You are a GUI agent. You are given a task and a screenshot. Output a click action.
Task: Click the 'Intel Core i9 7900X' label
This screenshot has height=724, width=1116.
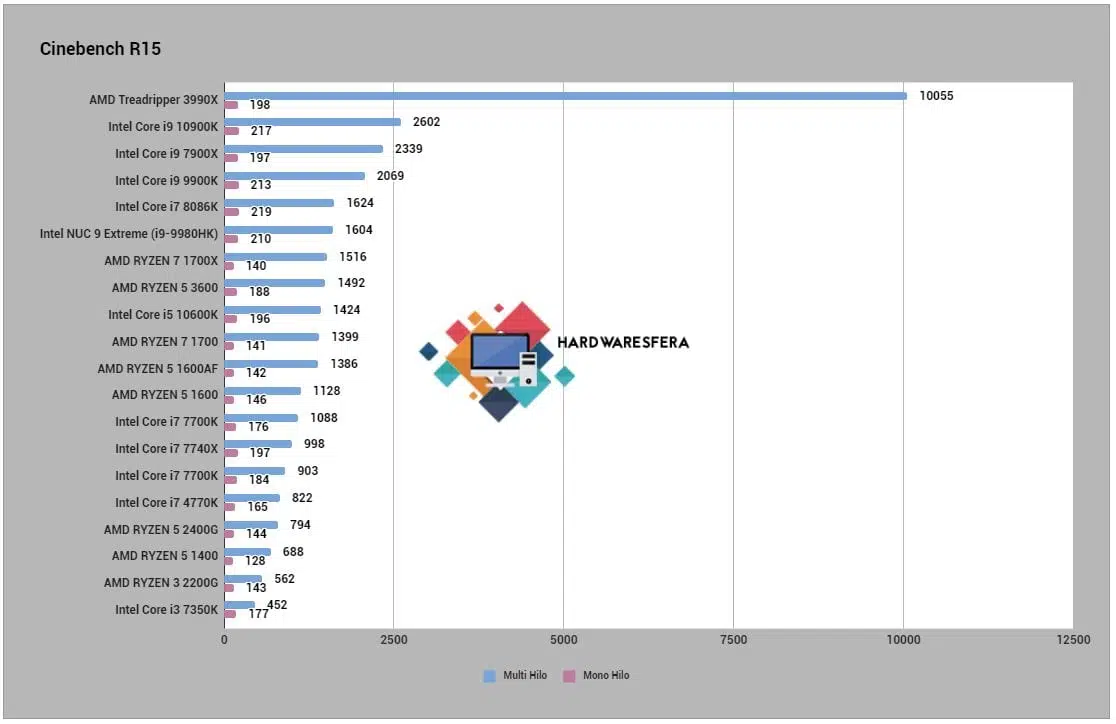(167, 154)
